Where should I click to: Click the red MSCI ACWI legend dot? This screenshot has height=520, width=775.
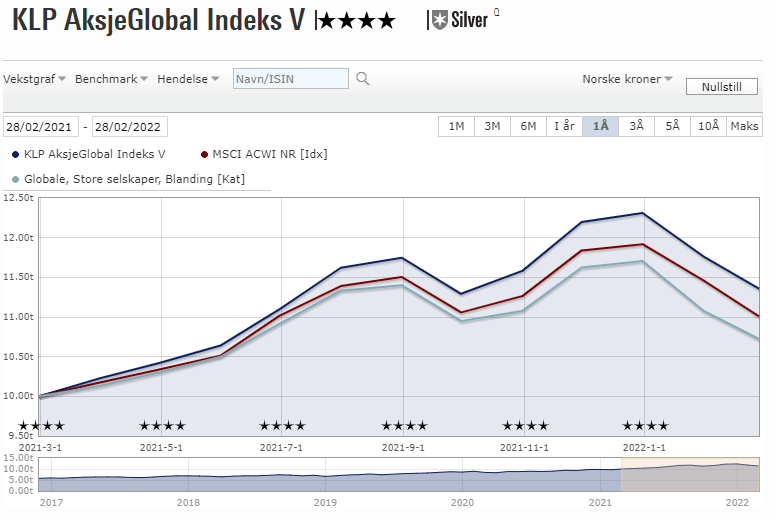click(204, 155)
